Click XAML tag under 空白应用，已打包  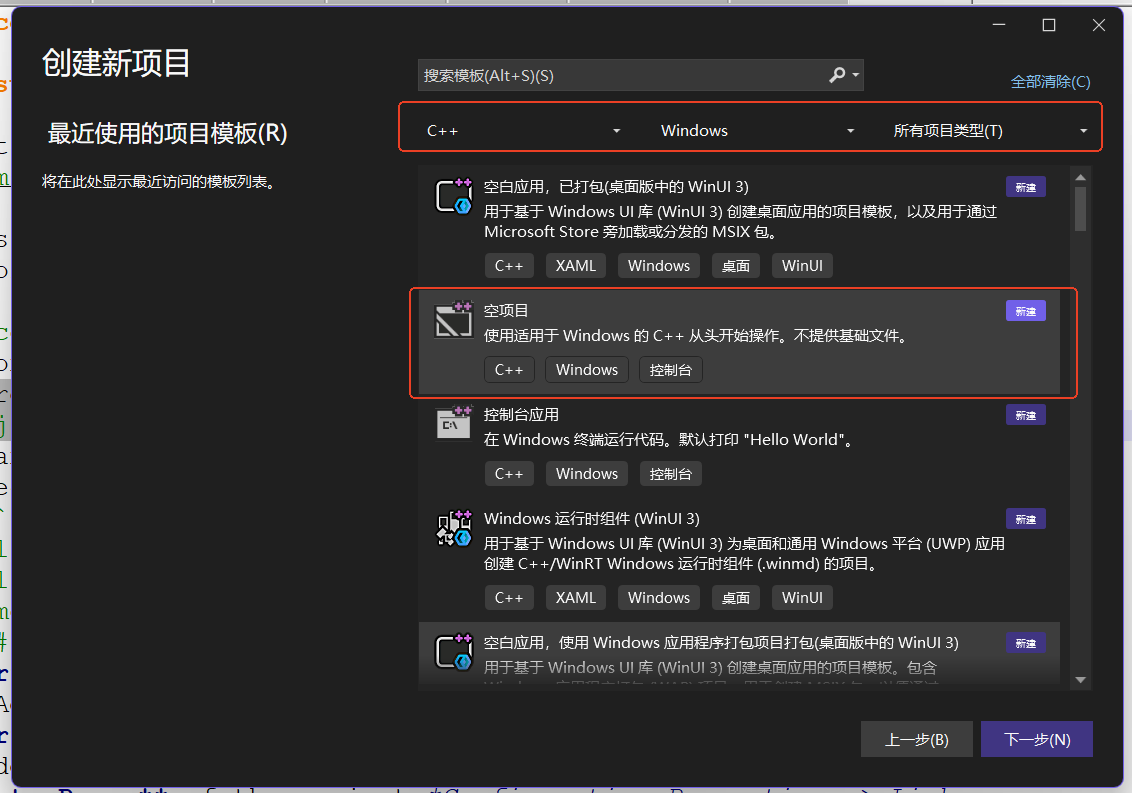(576, 266)
